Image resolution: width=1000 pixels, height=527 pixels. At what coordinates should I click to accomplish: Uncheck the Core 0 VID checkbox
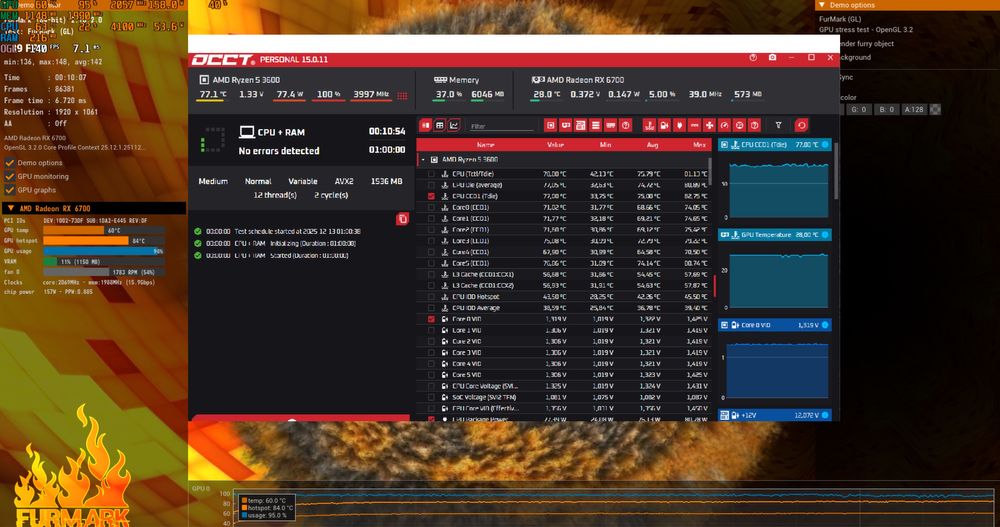coord(431,319)
